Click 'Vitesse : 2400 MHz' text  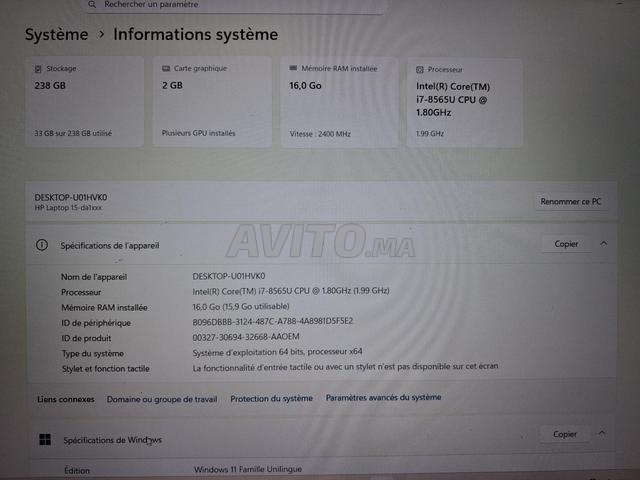point(320,134)
